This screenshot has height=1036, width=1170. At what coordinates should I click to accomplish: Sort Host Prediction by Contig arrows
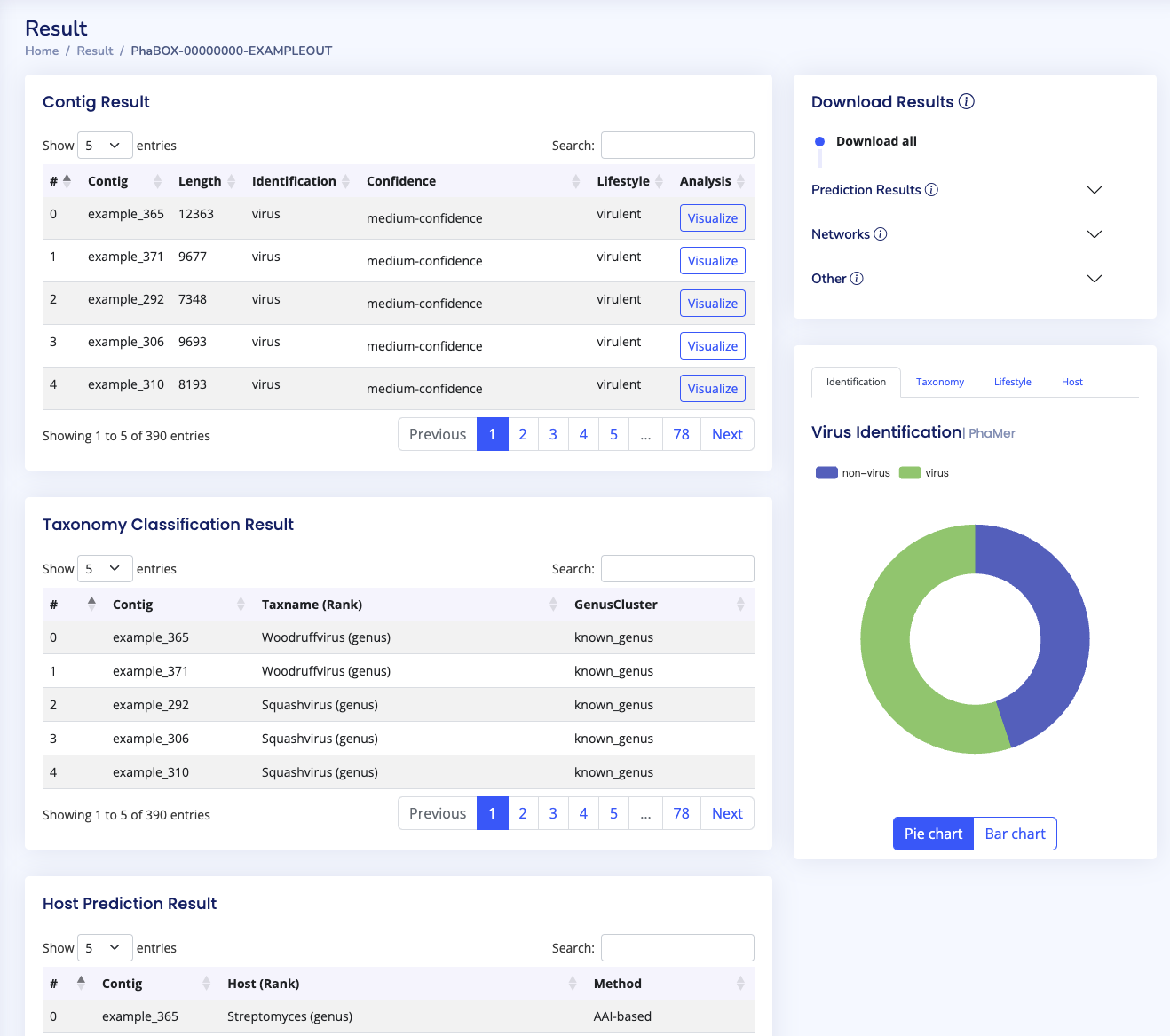pos(206,984)
